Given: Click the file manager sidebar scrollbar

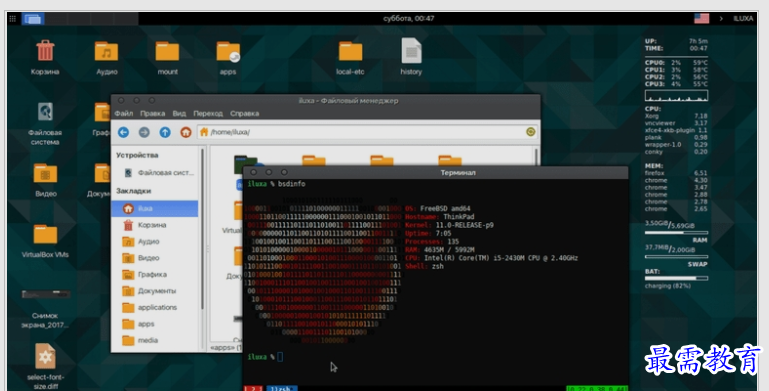Looking at the screenshot, I should pos(203,229).
